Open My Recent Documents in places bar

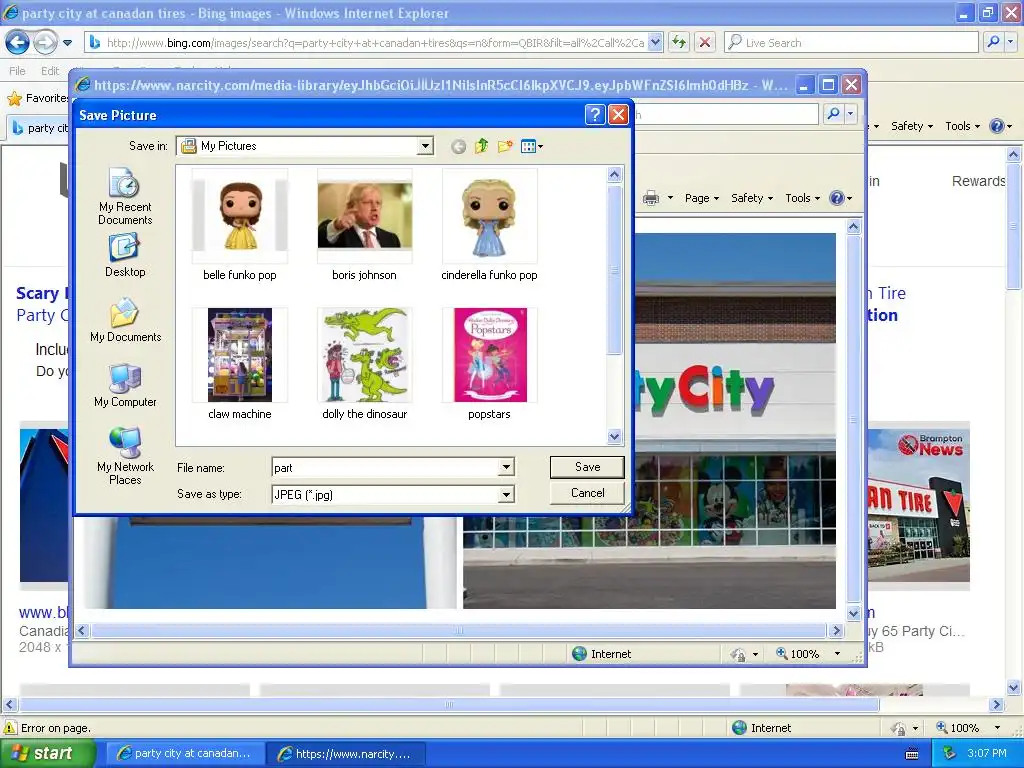125,197
